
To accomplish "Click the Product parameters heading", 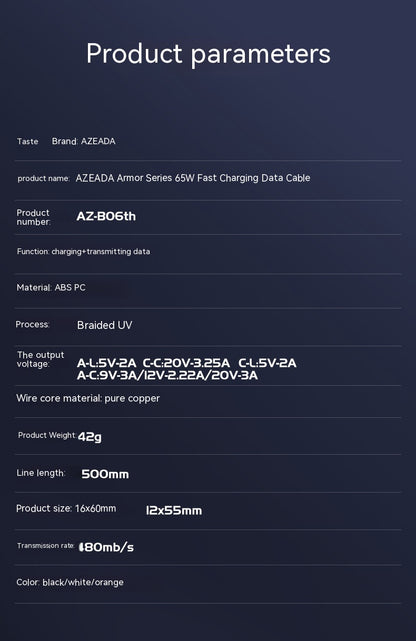I will point(208,54).
